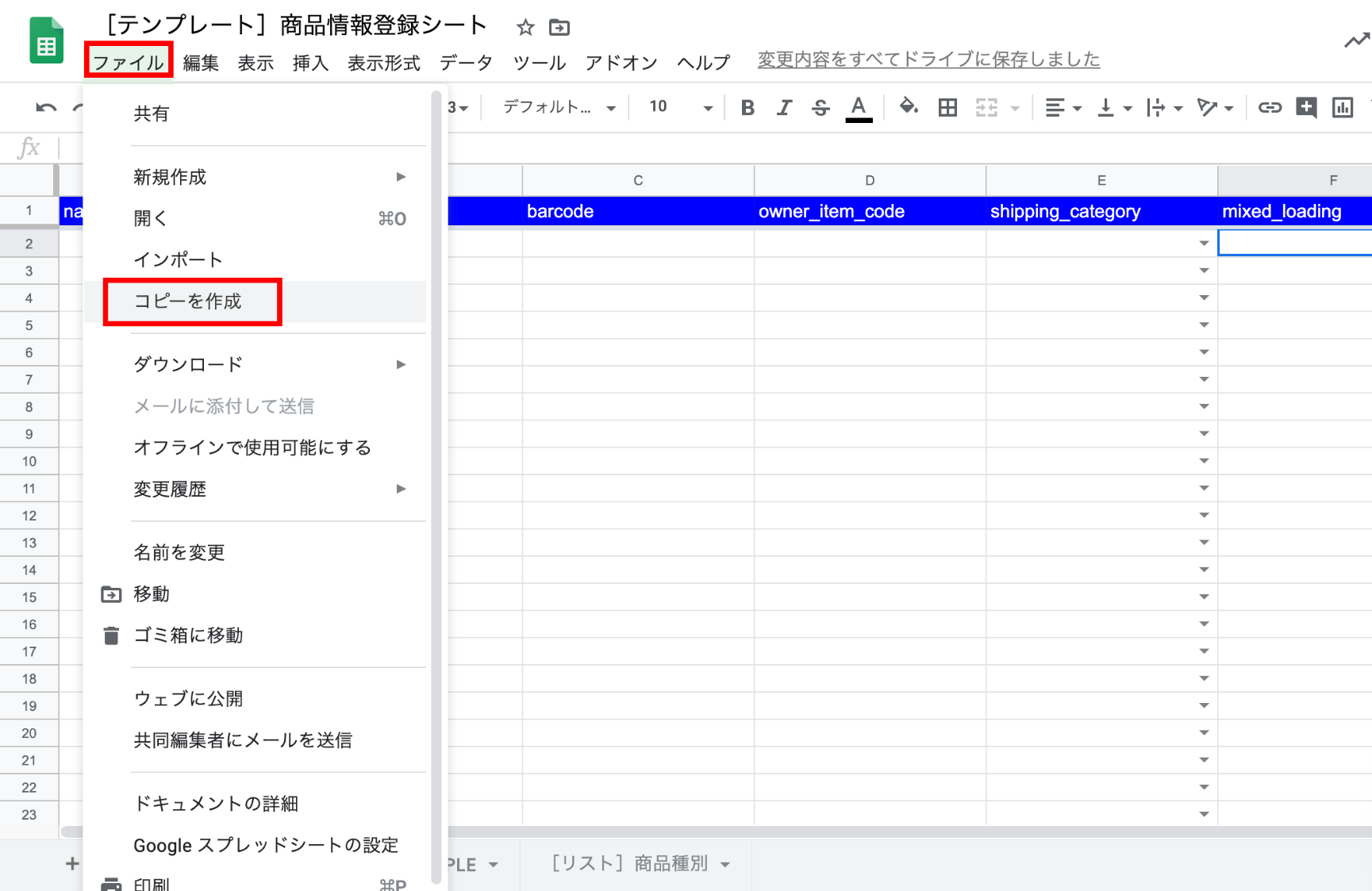This screenshot has width=1372, height=891.
Task: Insert a chart from the toolbar
Action: pos(1343,108)
